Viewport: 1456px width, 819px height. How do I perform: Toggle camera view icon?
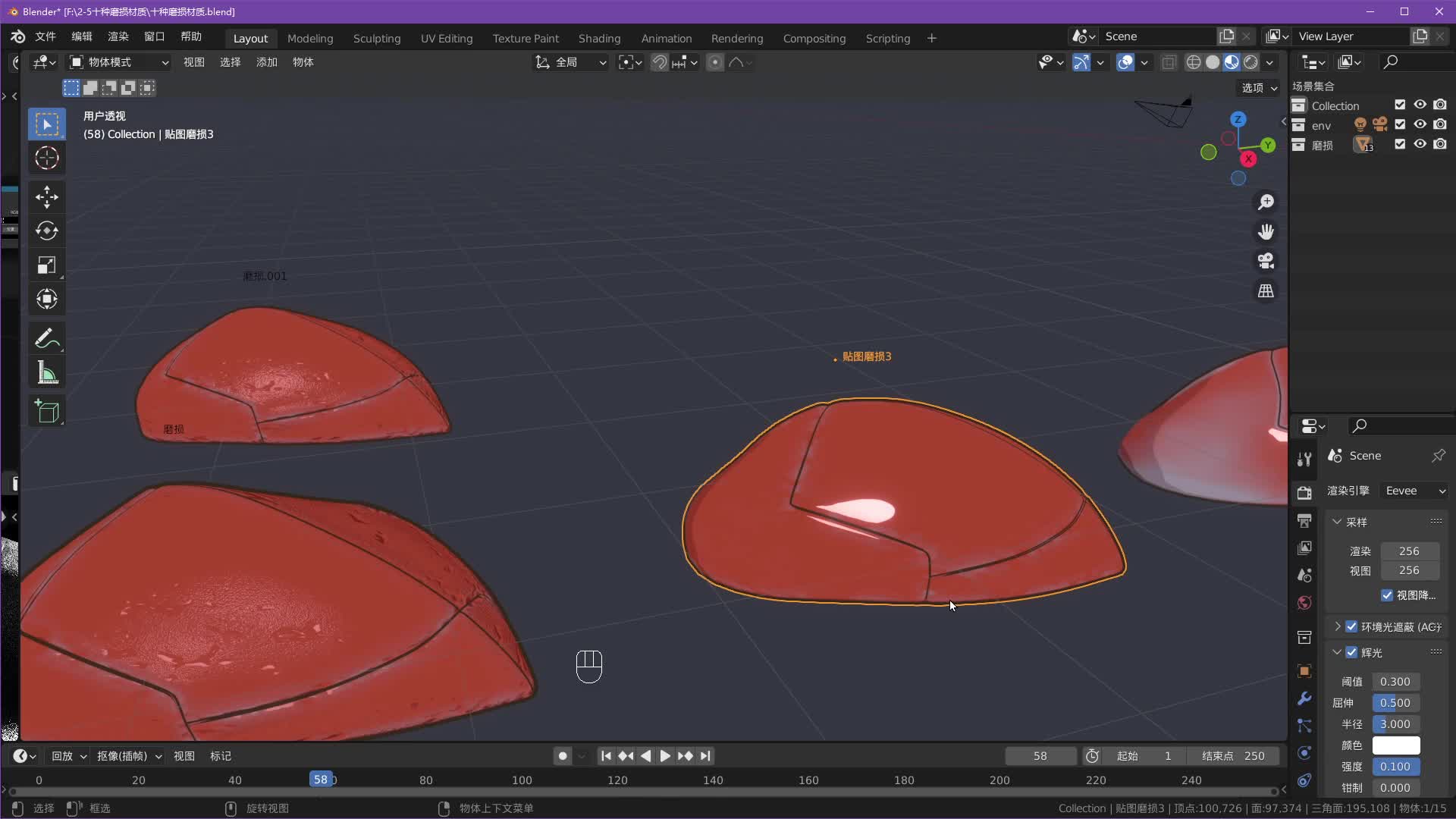point(1266,262)
